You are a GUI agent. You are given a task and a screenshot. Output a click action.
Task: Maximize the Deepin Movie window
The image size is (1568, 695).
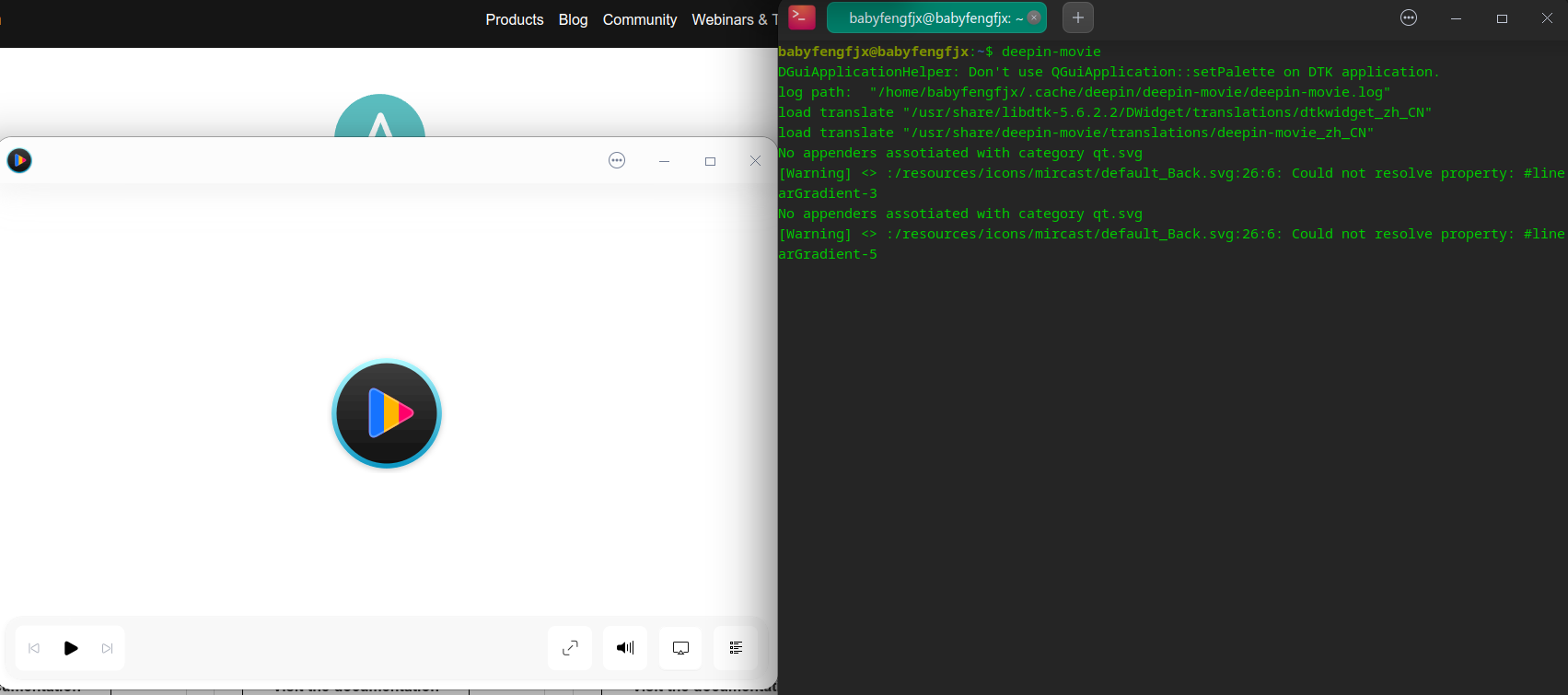pyautogui.click(x=710, y=161)
